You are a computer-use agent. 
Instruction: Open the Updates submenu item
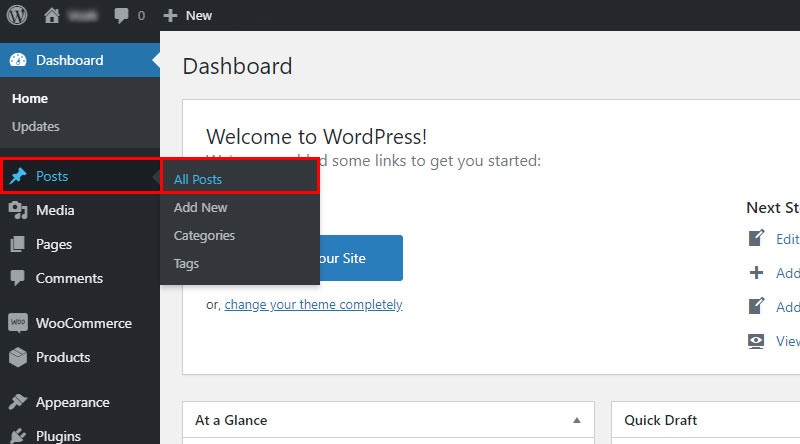point(36,127)
